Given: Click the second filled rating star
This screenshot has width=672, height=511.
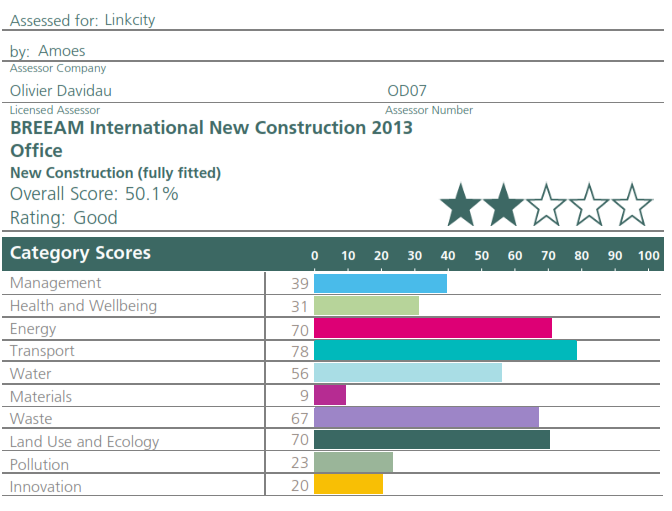Looking at the screenshot, I should tap(504, 205).
